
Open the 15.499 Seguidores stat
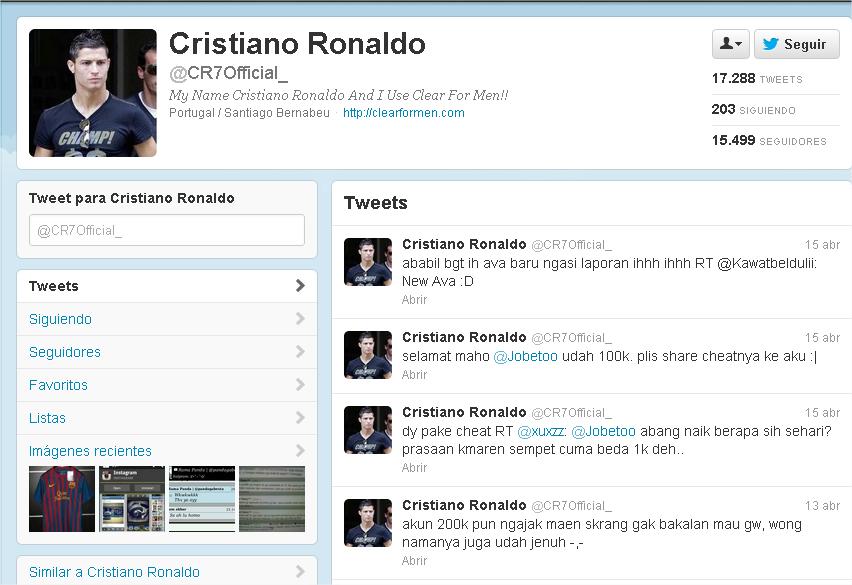[769, 141]
